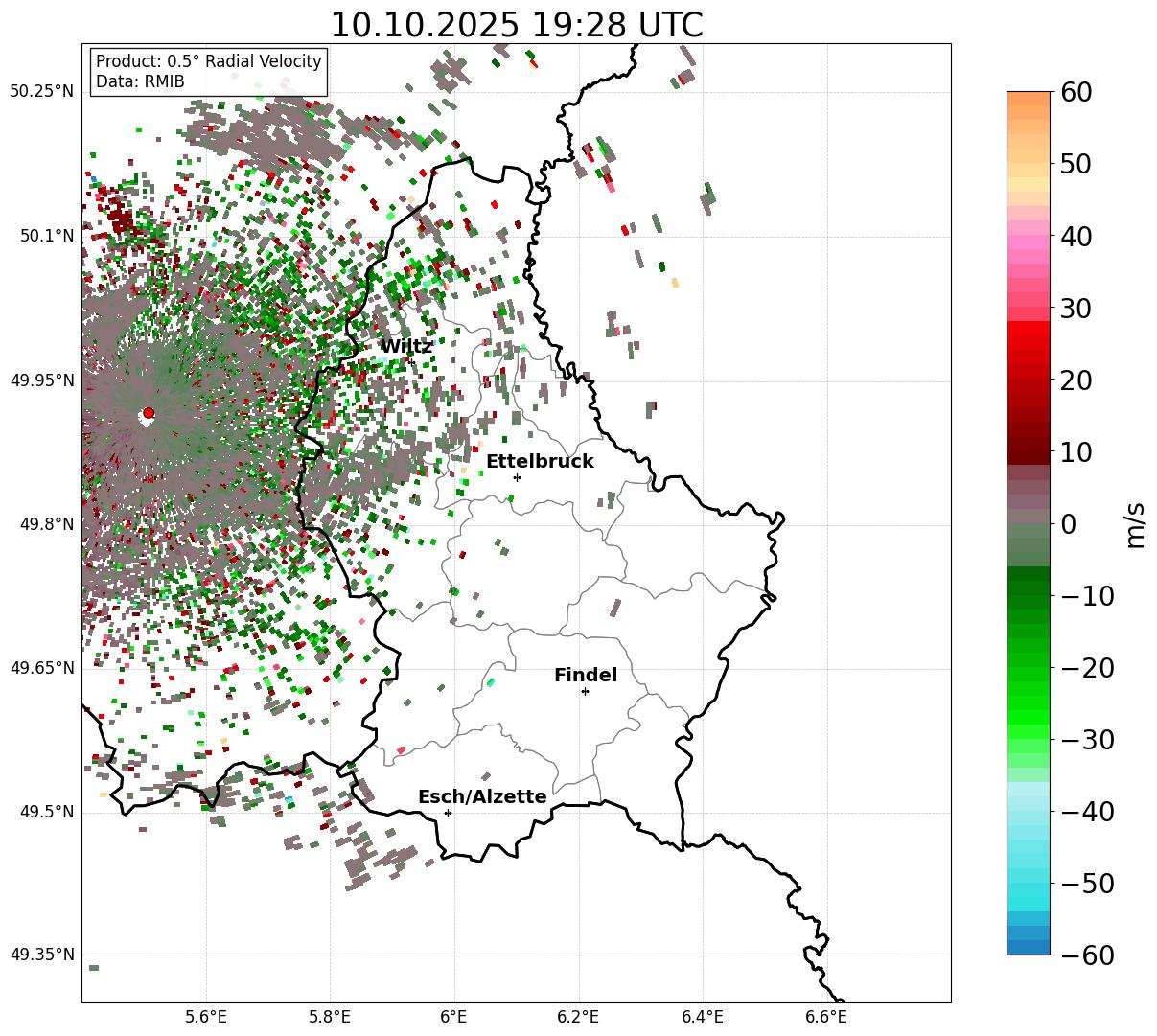
Task: Click the 6.6°E longitude tick label
Action: coord(826,1017)
